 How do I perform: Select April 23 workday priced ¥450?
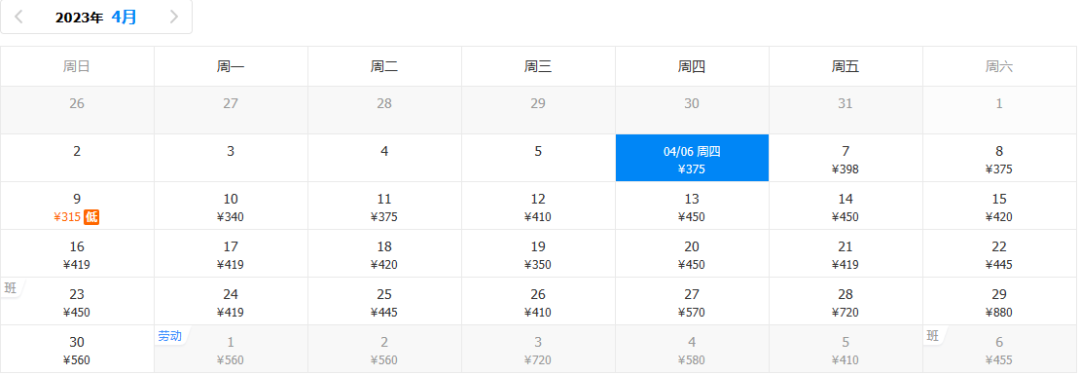pos(77,301)
